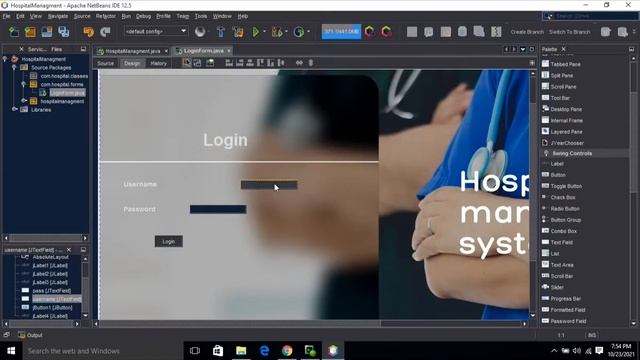640x360 pixels.
Task: Click the Profile Project icon
Action: (x=299, y=32)
